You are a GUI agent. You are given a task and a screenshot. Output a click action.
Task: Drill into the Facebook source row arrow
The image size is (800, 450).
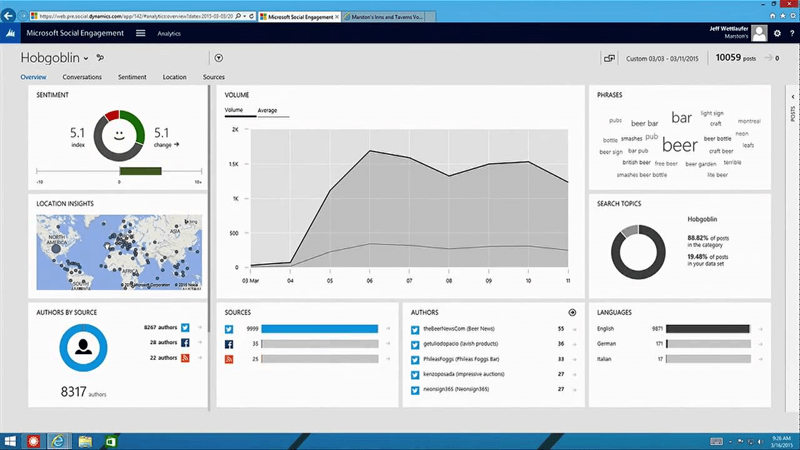click(x=388, y=344)
